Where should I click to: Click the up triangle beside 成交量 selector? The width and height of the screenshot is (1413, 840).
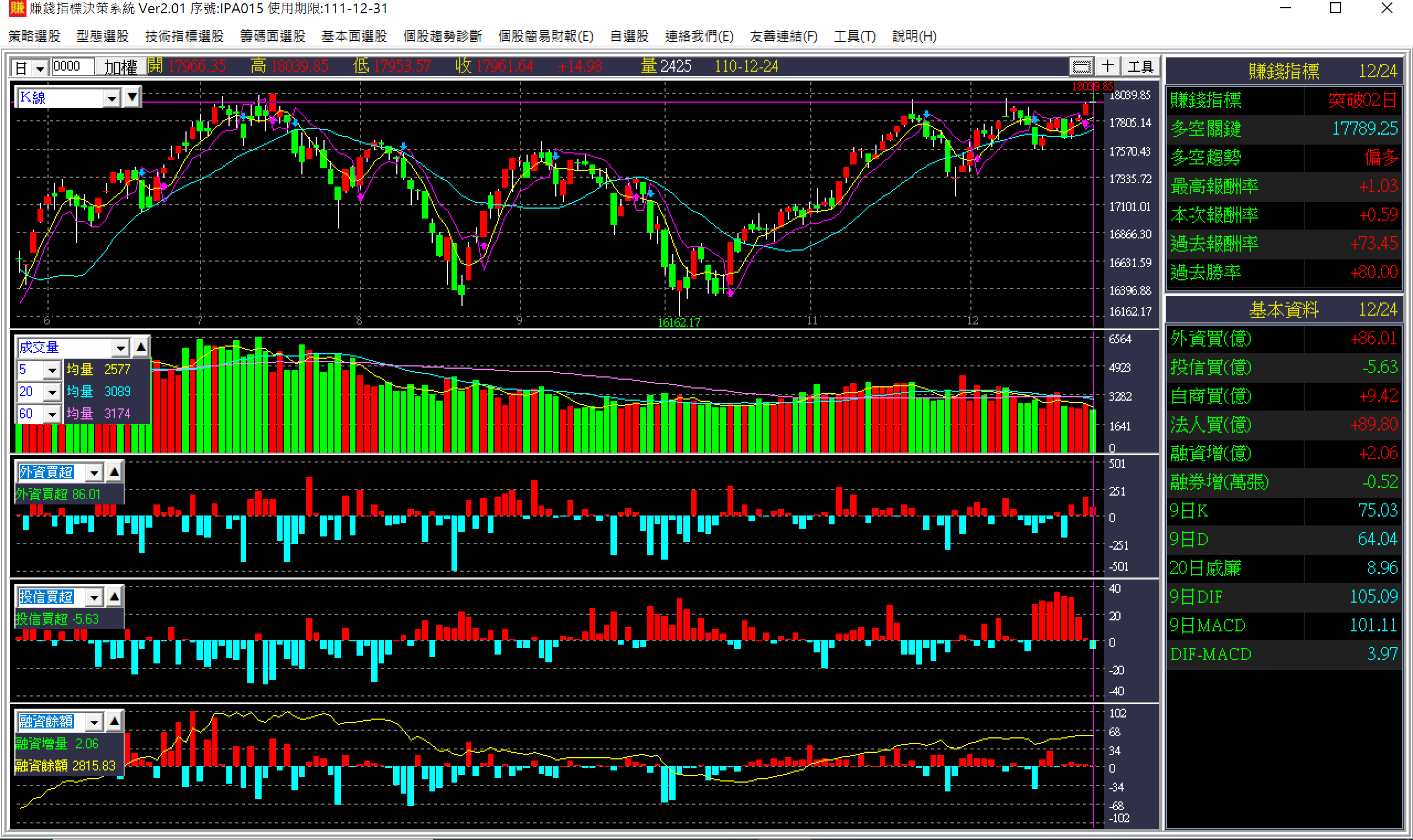[x=141, y=347]
